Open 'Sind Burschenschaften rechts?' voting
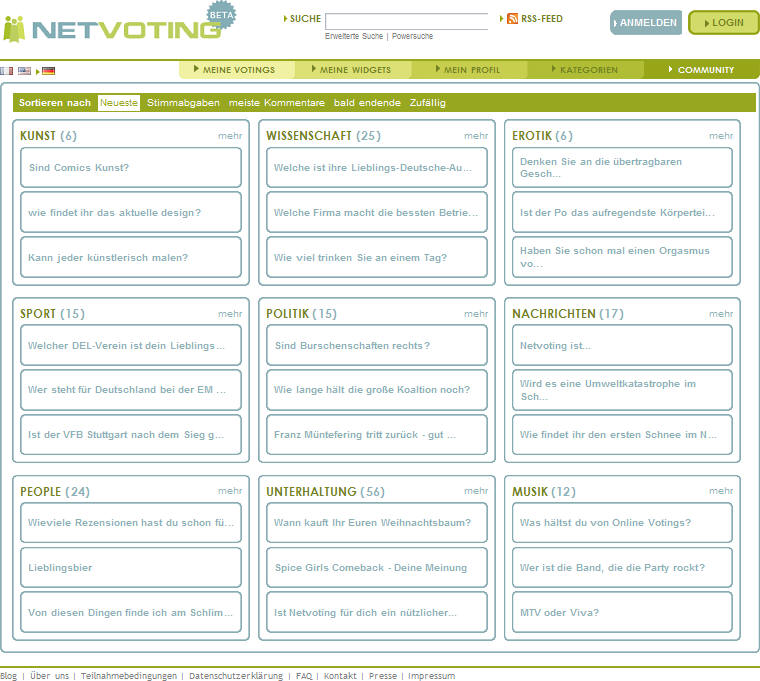 [377, 345]
